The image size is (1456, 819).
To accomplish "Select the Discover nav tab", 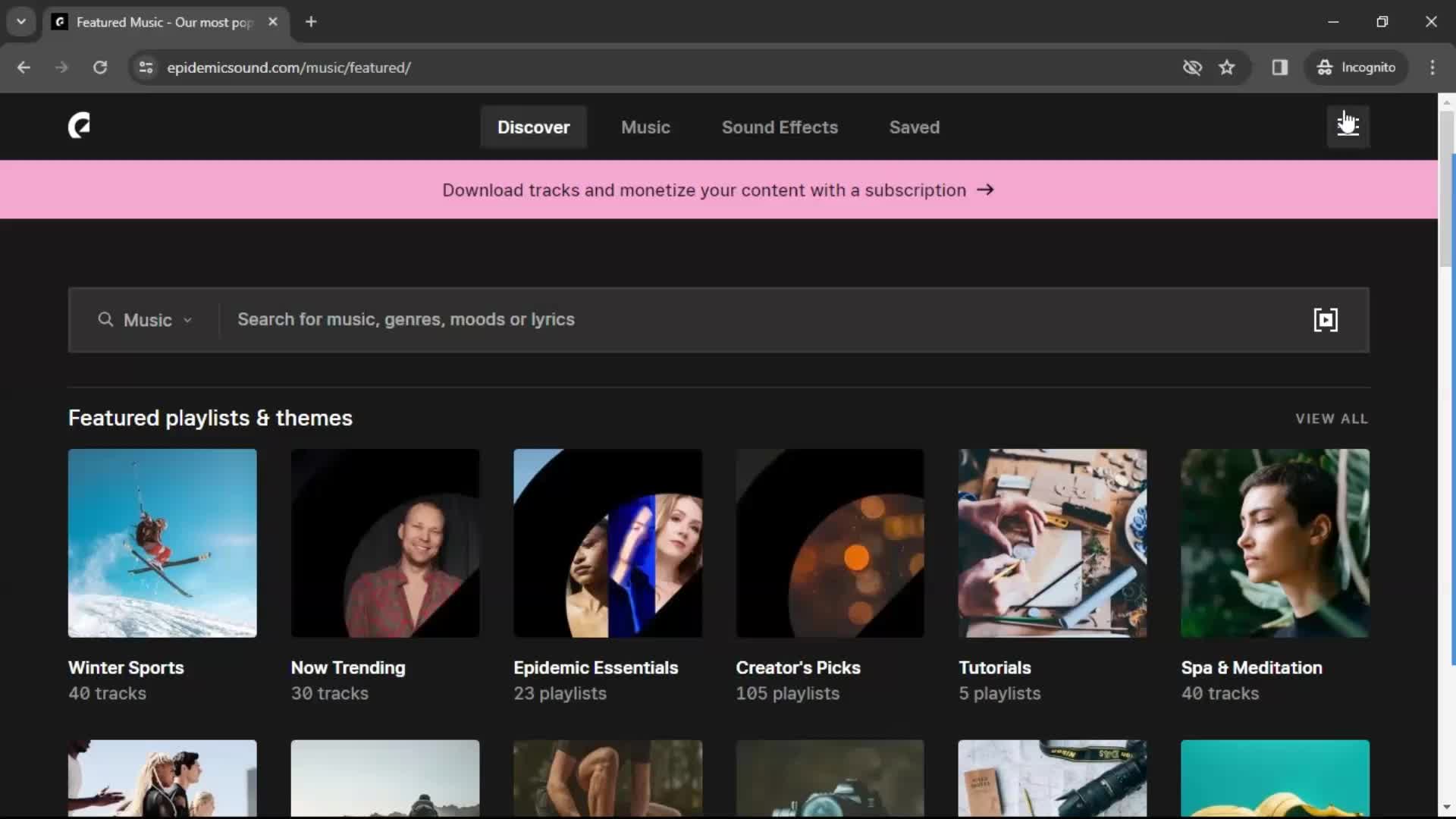I will coord(533,127).
